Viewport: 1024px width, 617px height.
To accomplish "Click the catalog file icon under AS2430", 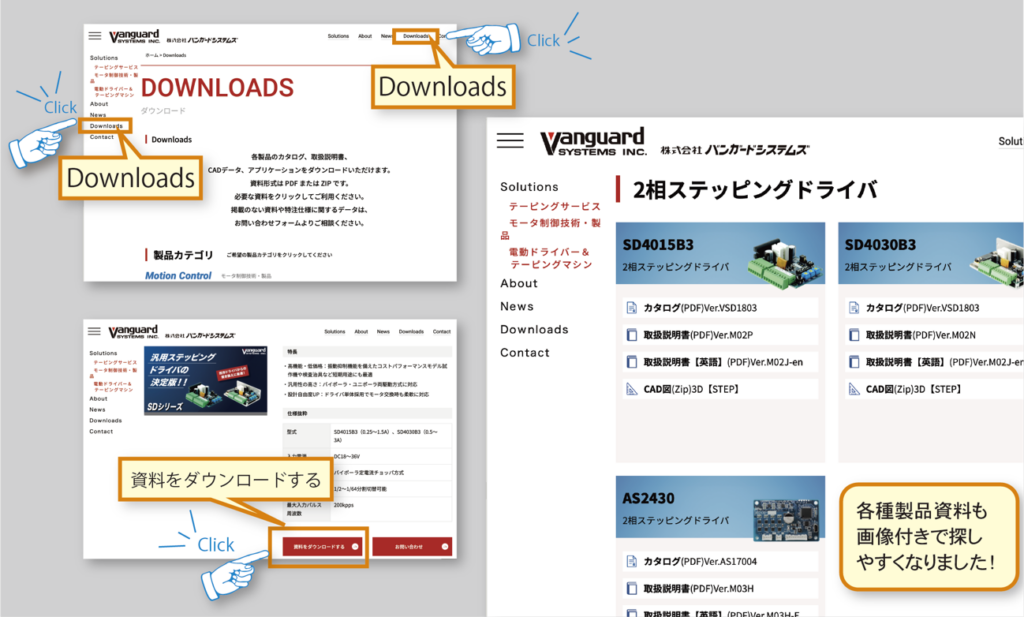I will pyautogui.click(x=631, y=562).
